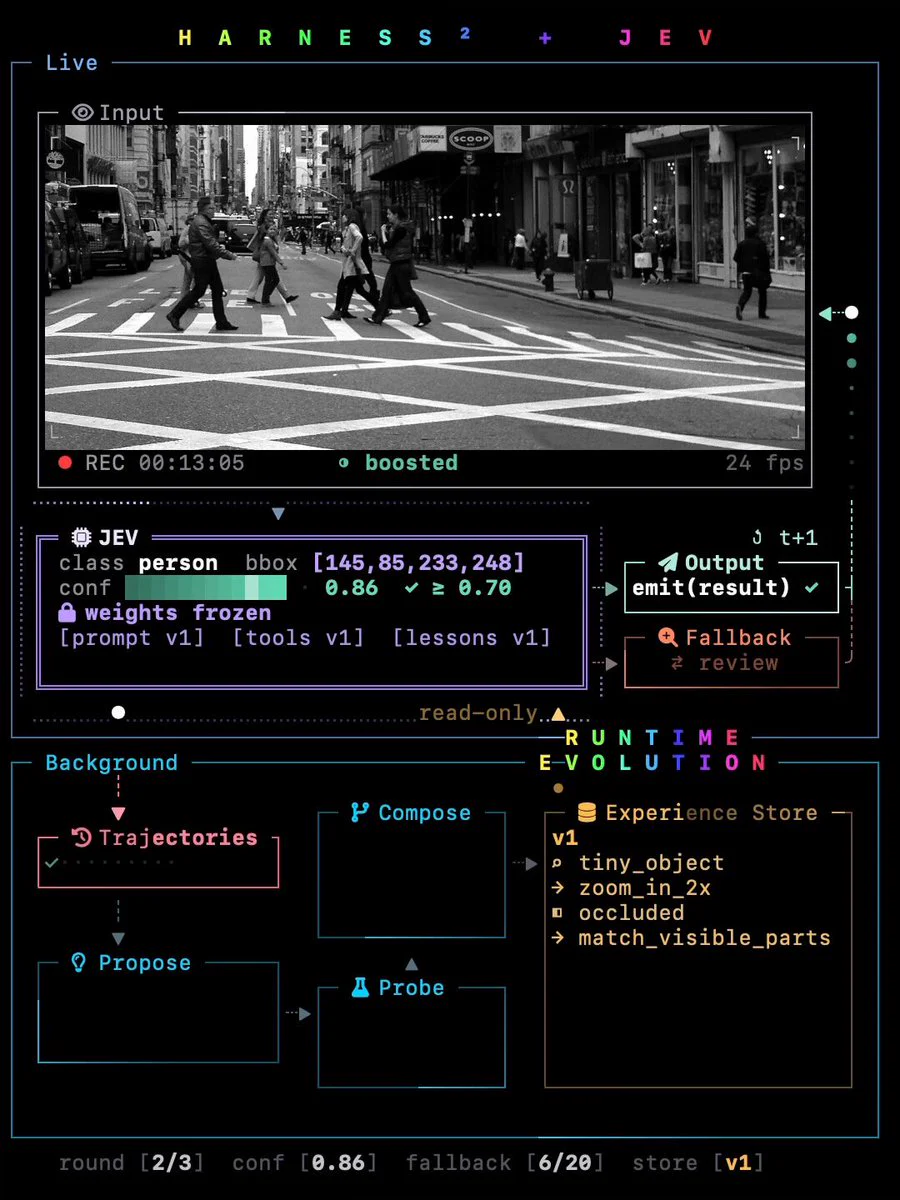900x1200 pixels.
Task: Click the Live panel label
Action: pos(72,63)
